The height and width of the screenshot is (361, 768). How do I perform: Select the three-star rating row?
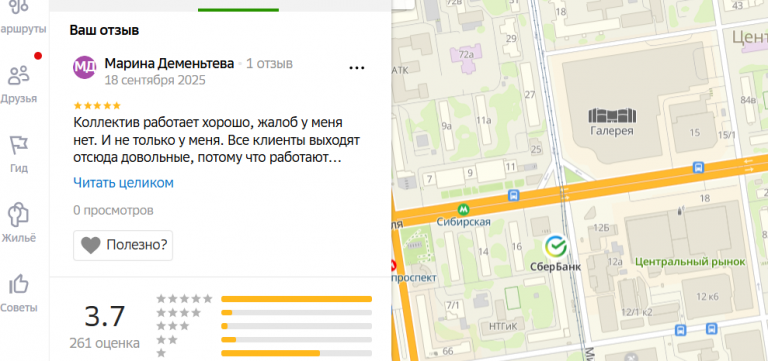pos(264,326)
